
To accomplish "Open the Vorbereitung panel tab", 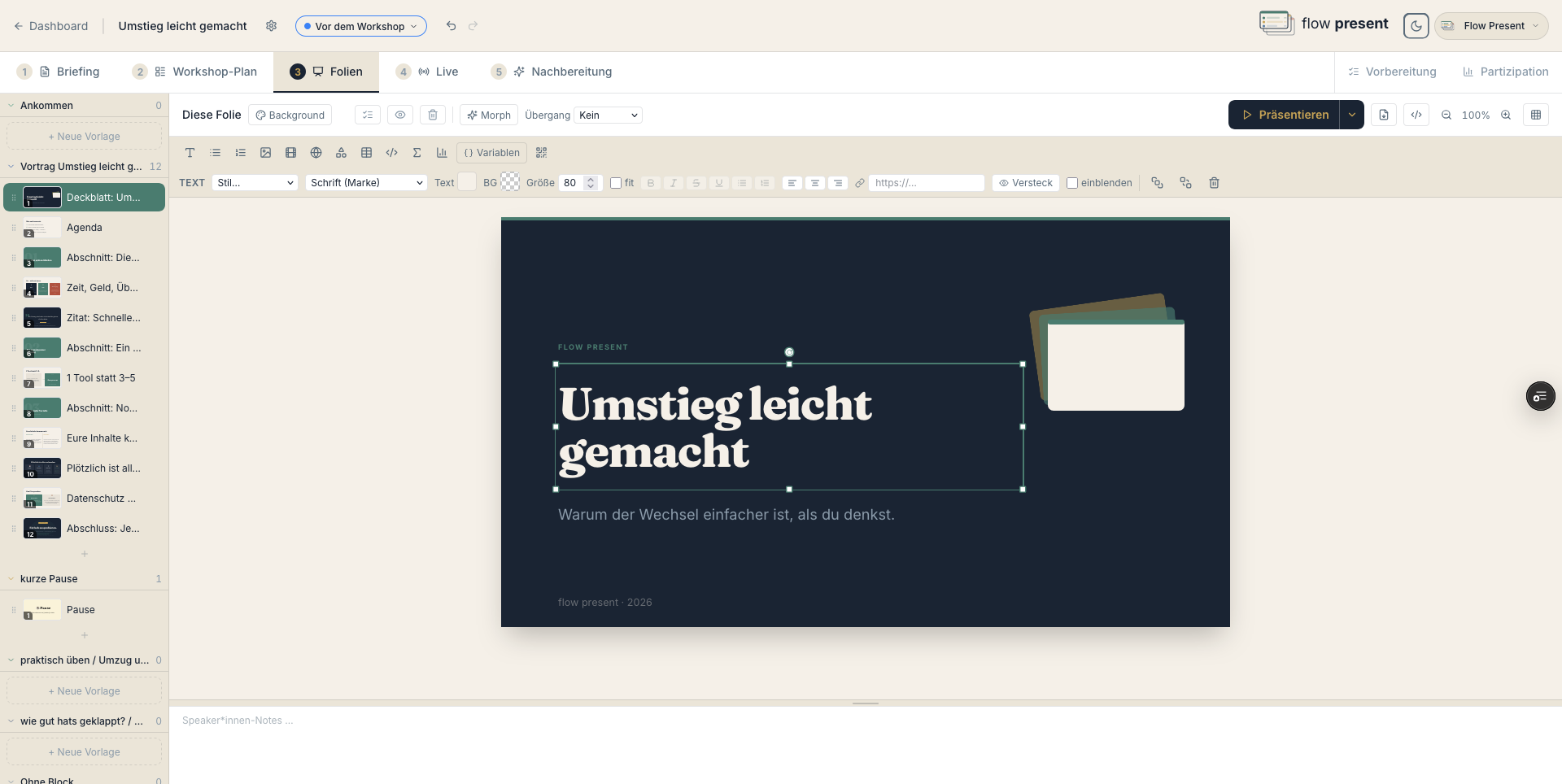I will [1392, 72].
